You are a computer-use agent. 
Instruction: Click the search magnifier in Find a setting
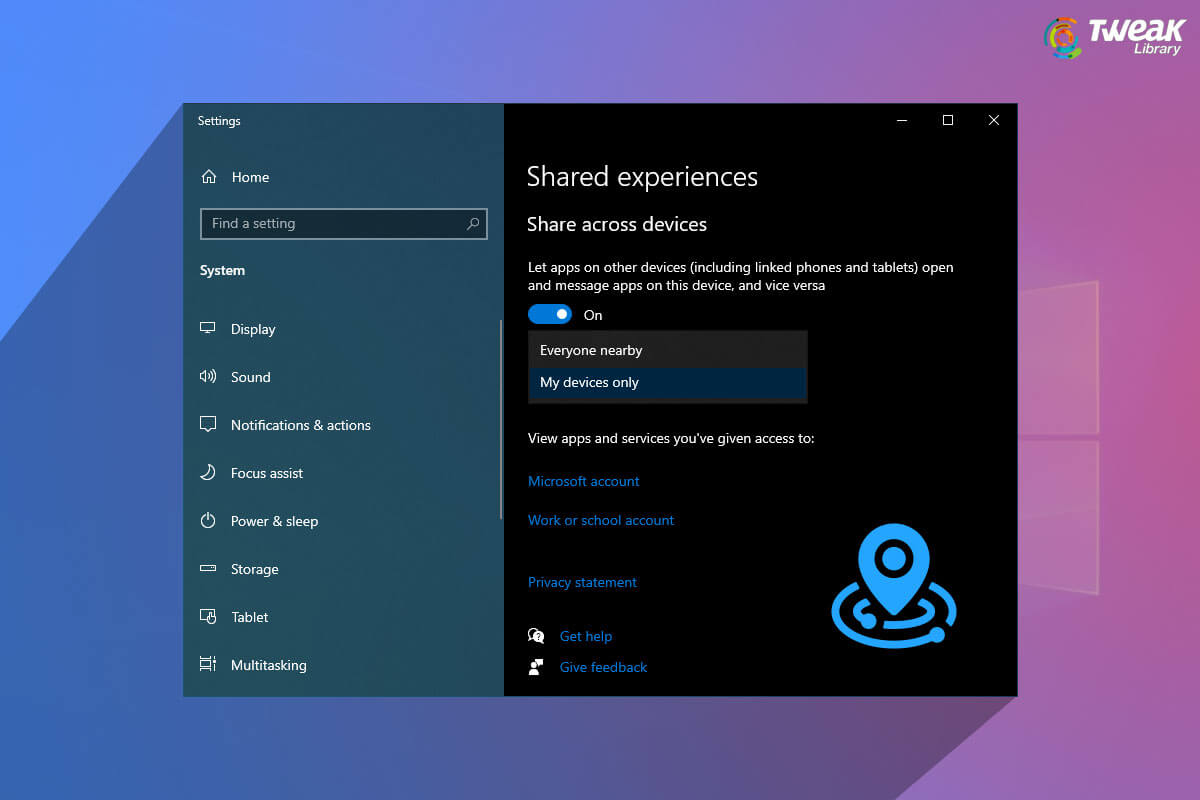point(473,223)
